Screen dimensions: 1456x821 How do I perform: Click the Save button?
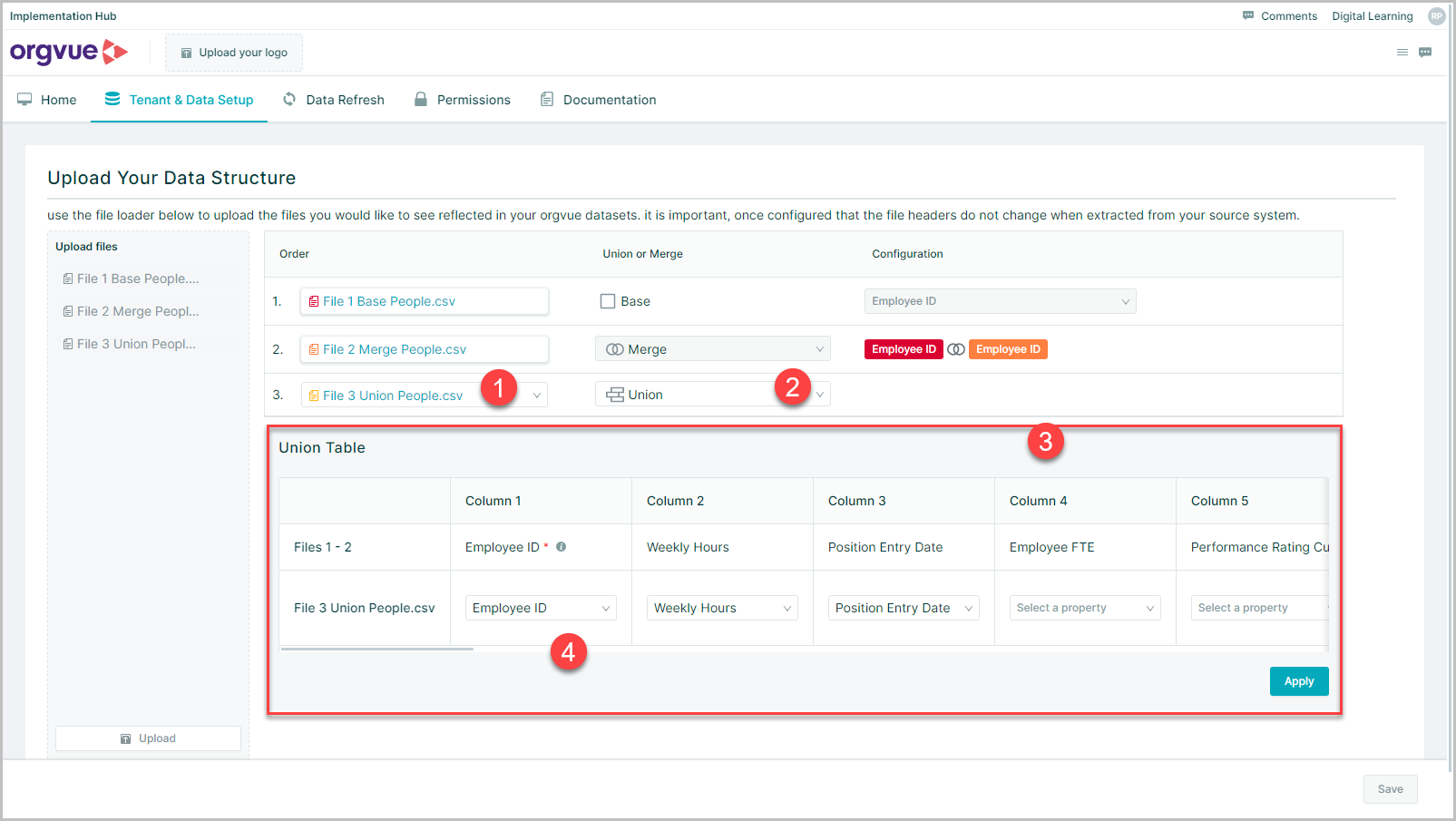click(1390, 789)
